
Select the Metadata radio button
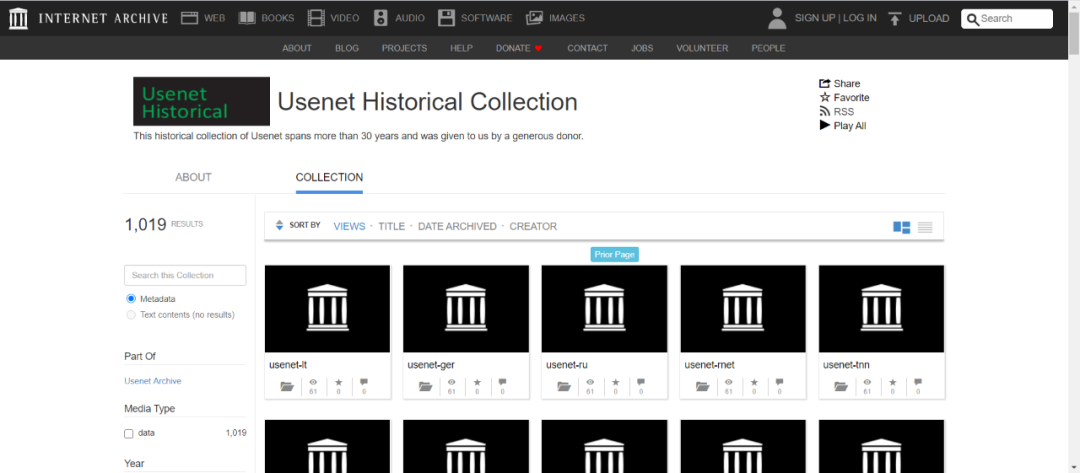point(130,299)
